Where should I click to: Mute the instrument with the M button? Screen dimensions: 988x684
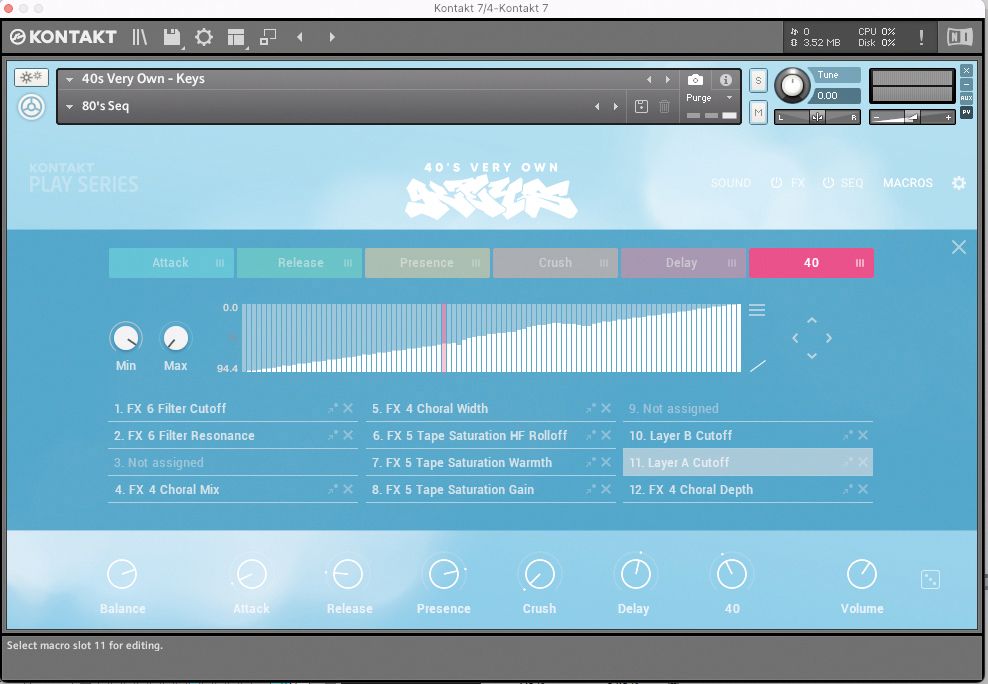coord(757,113)
